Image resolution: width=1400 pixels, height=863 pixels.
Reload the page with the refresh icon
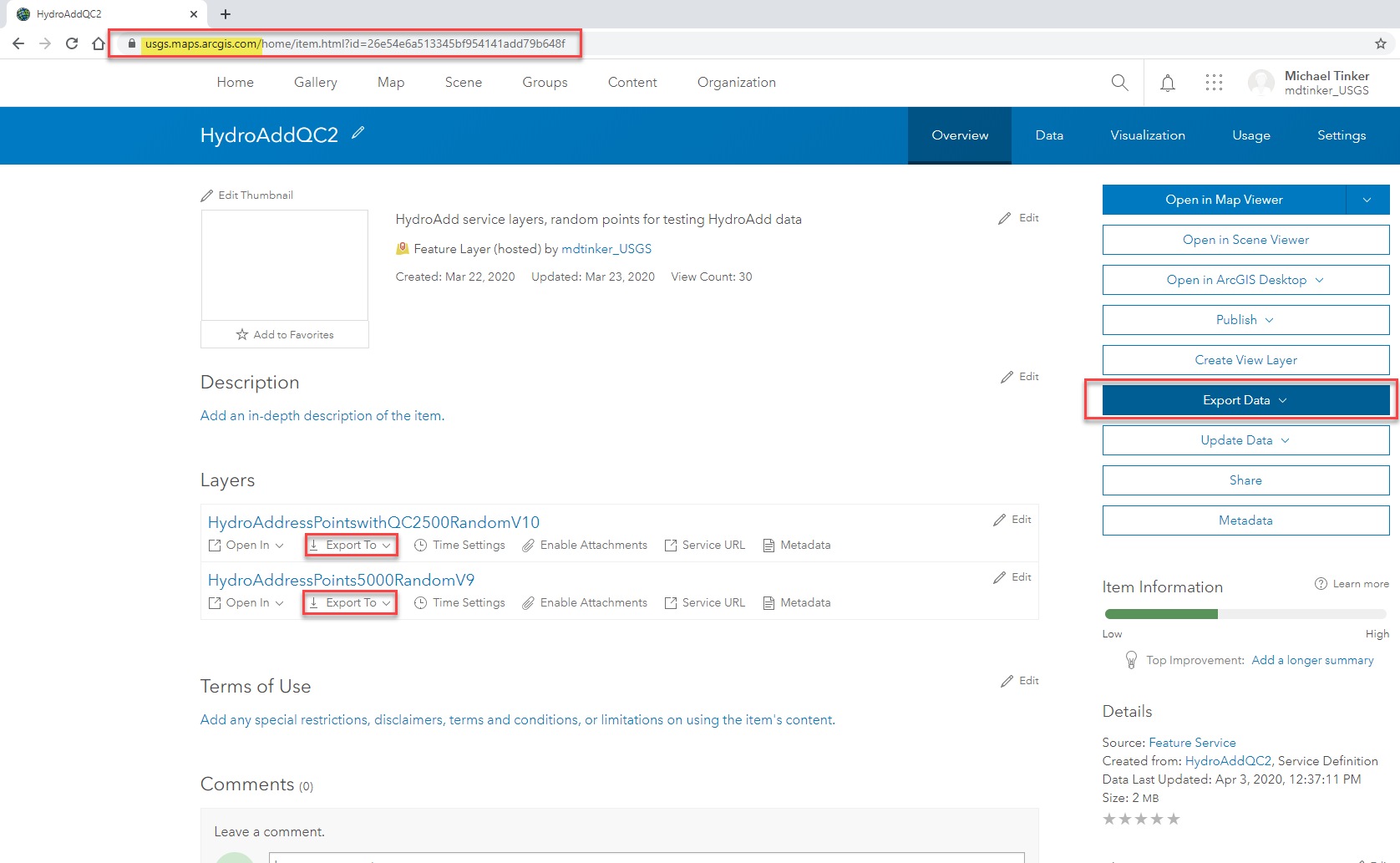point(72,43)
